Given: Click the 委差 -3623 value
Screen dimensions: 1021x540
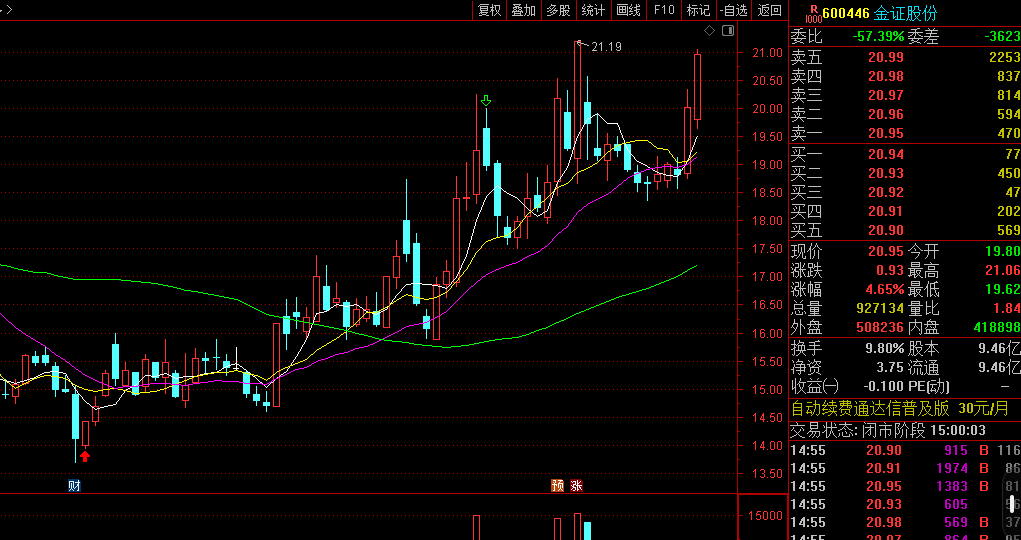Looking at the screenshot, I should tap(1002, 37).
